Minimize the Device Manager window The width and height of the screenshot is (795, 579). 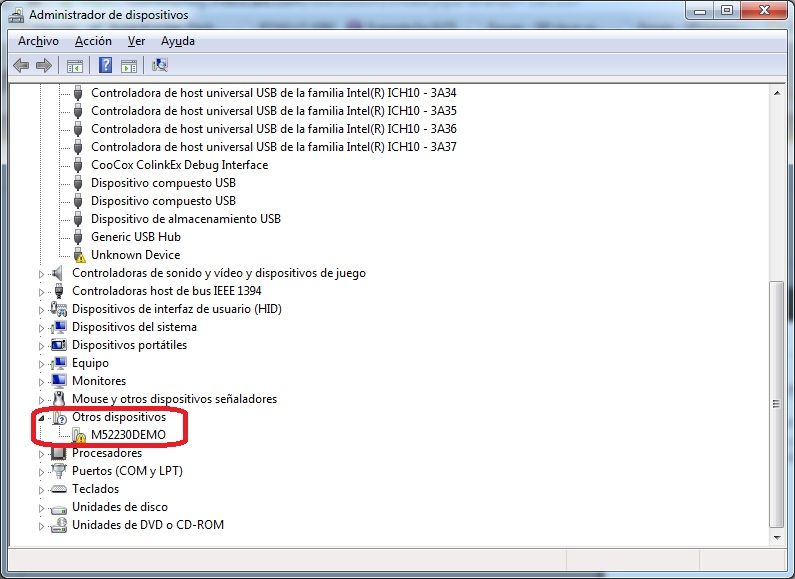(x=700, y=10)
